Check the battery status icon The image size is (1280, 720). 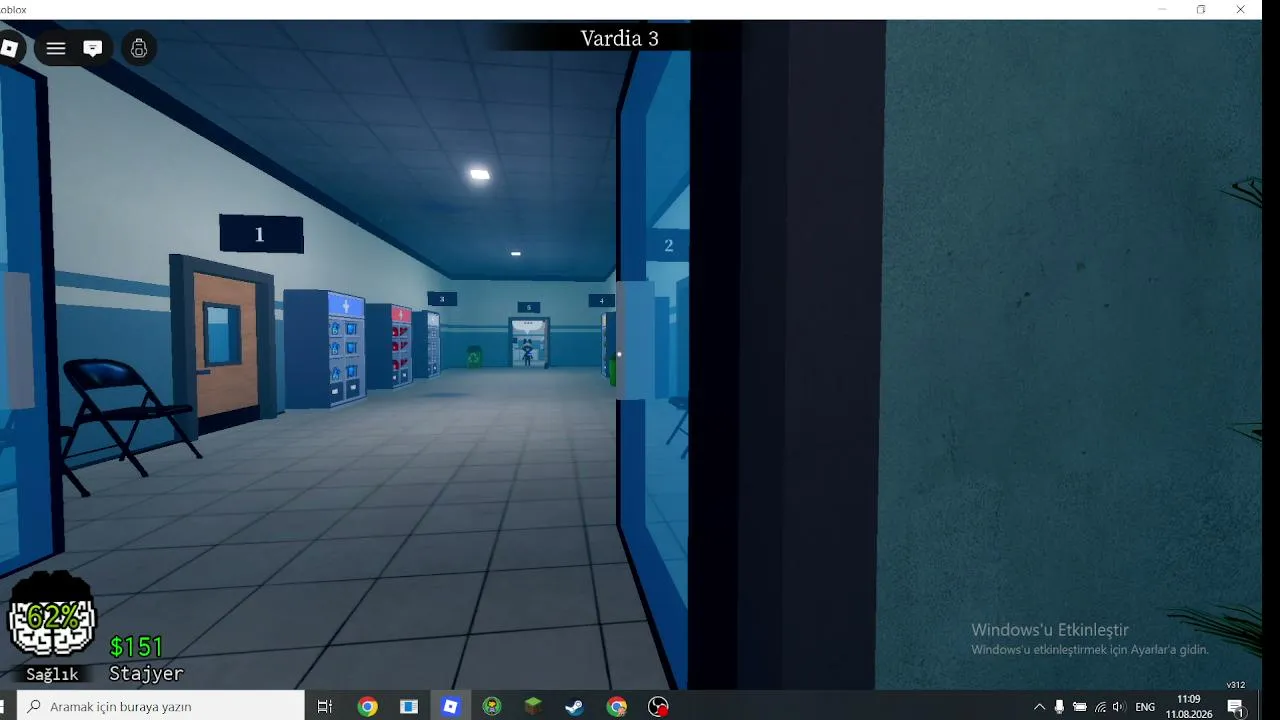1080,707
